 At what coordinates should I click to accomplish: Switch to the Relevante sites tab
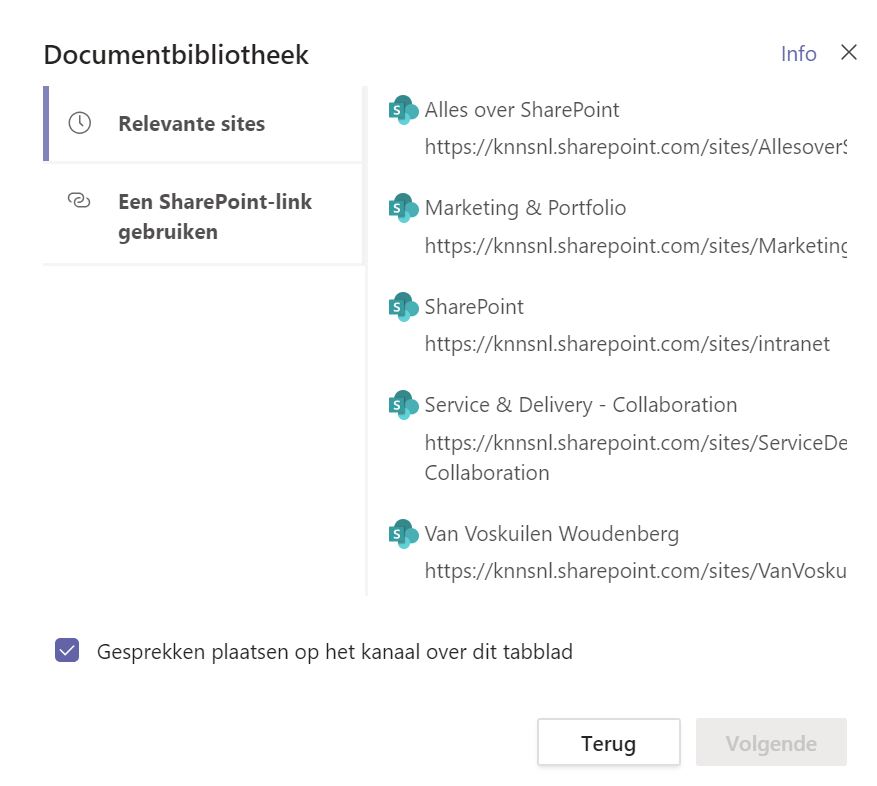(202, 124)
